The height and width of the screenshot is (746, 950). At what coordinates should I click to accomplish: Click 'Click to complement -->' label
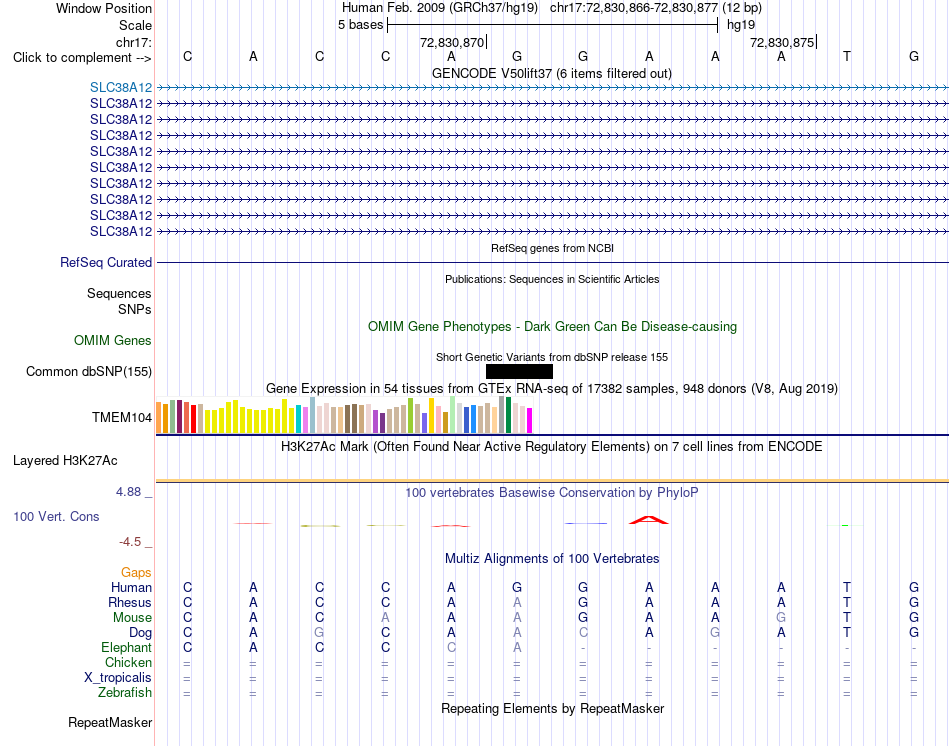pyautogui.click(x=82, y=58)
